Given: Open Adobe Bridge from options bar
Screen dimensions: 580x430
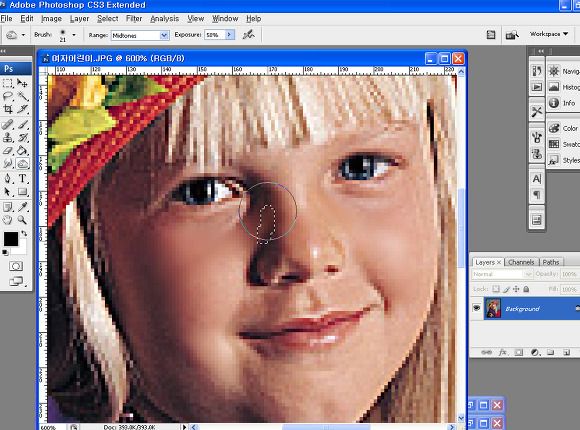Looking at the screenshot, I should click(x=512, y=35).
